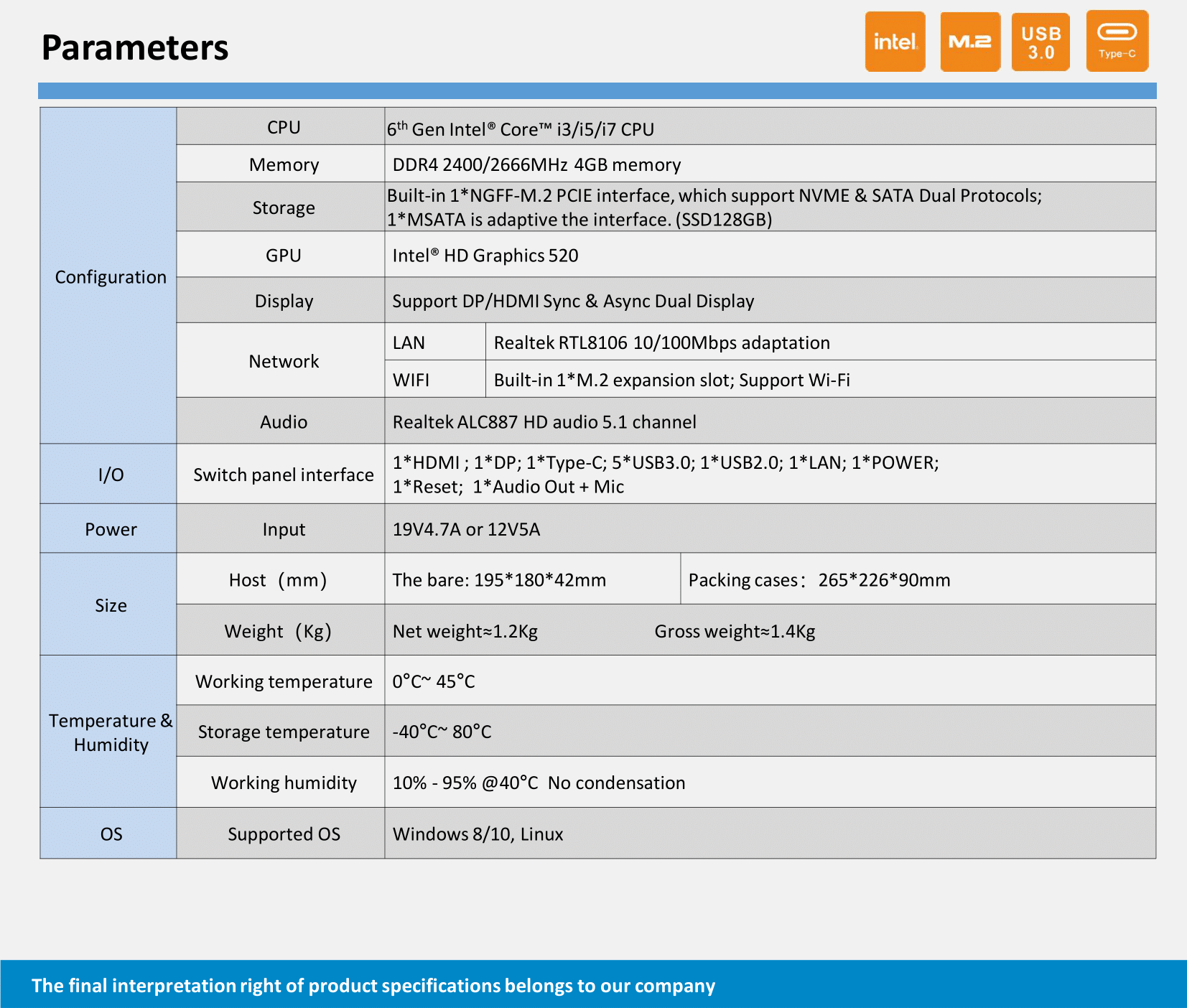Click Support DP/HDMI Dual Display text
Screen dimensions: 1187x1008
[x=573, y=301]
